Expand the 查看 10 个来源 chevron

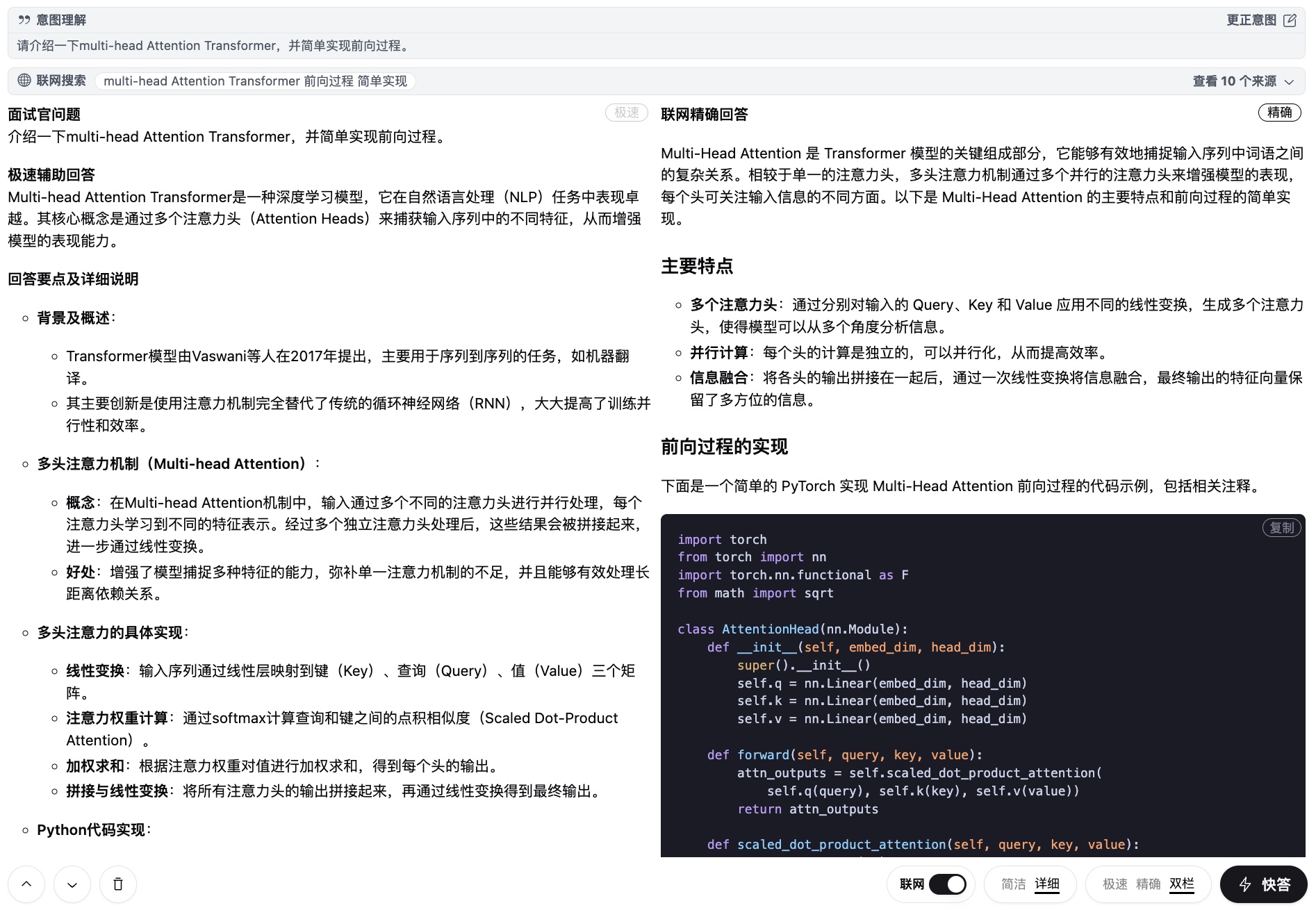tap(1290, 81)
